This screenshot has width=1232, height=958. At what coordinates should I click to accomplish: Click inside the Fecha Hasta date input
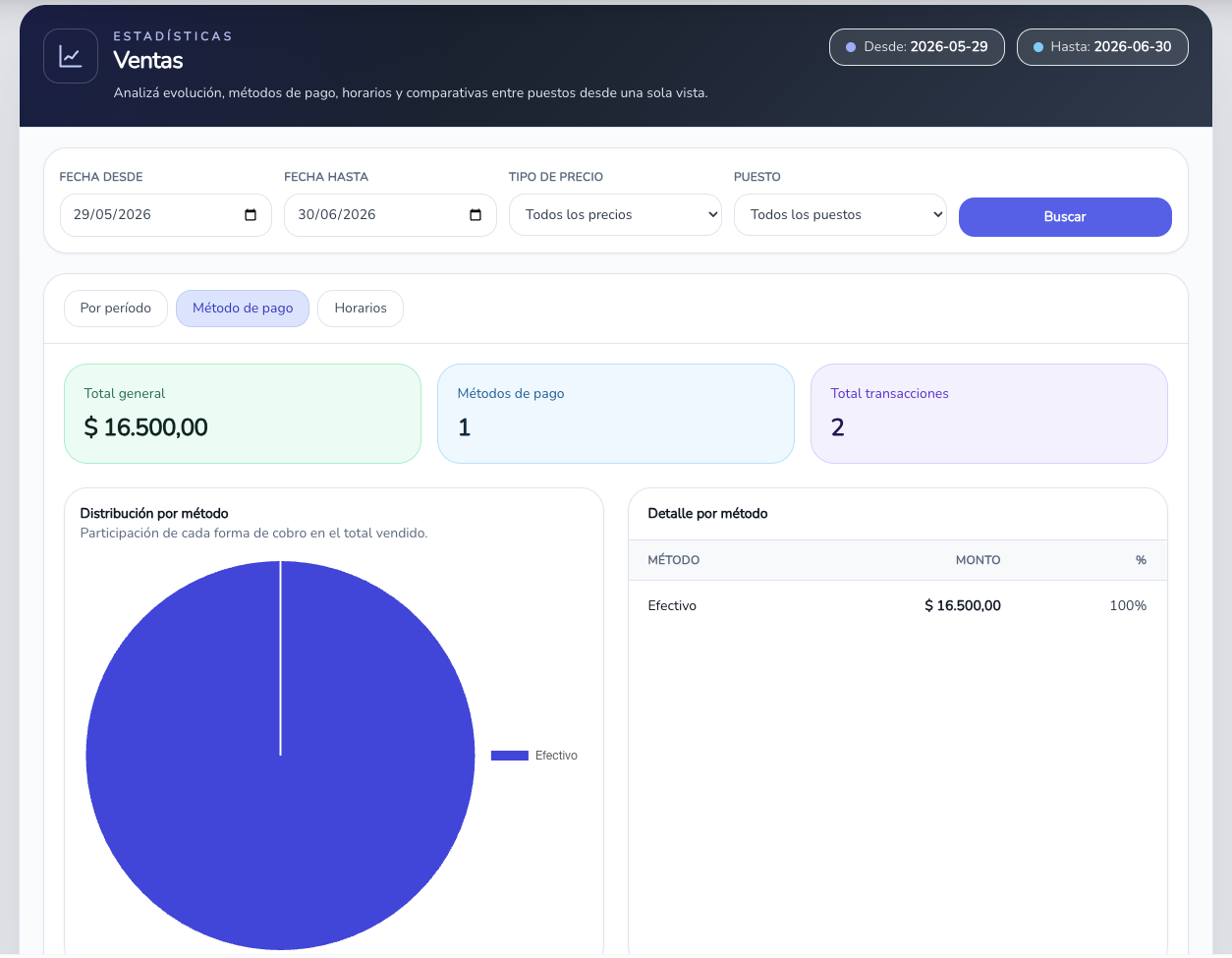tap(390, 215)
